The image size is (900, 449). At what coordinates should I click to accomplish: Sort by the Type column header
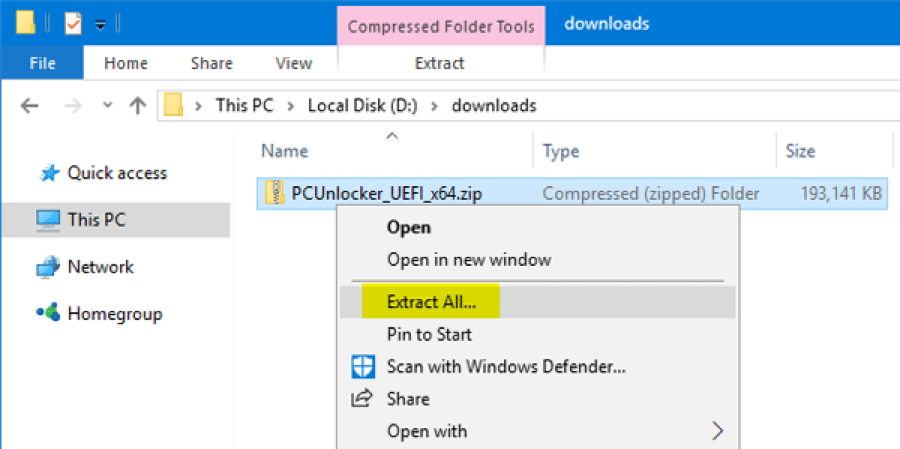click(561, 151)
